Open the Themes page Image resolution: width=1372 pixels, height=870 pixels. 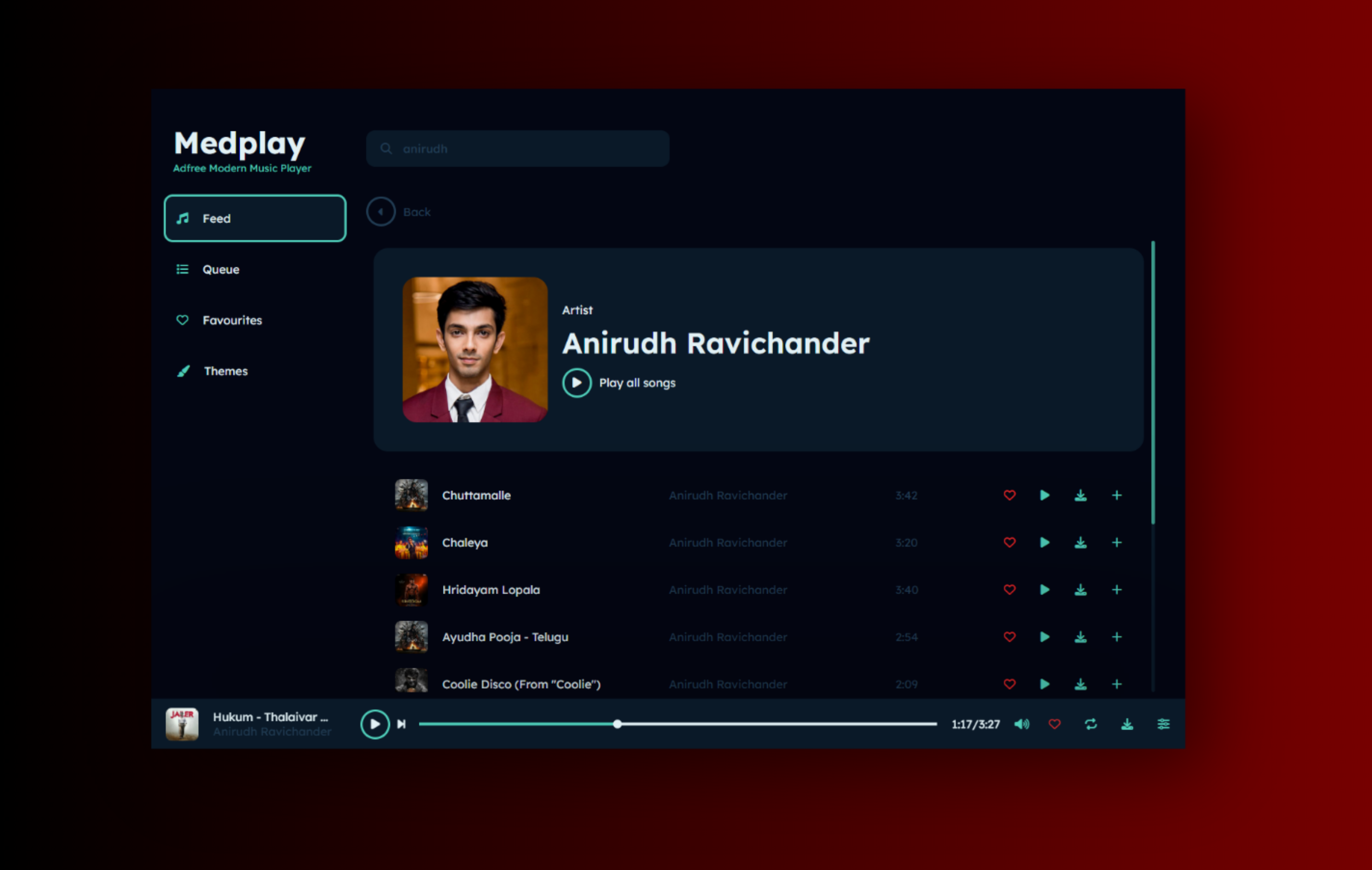226,371
